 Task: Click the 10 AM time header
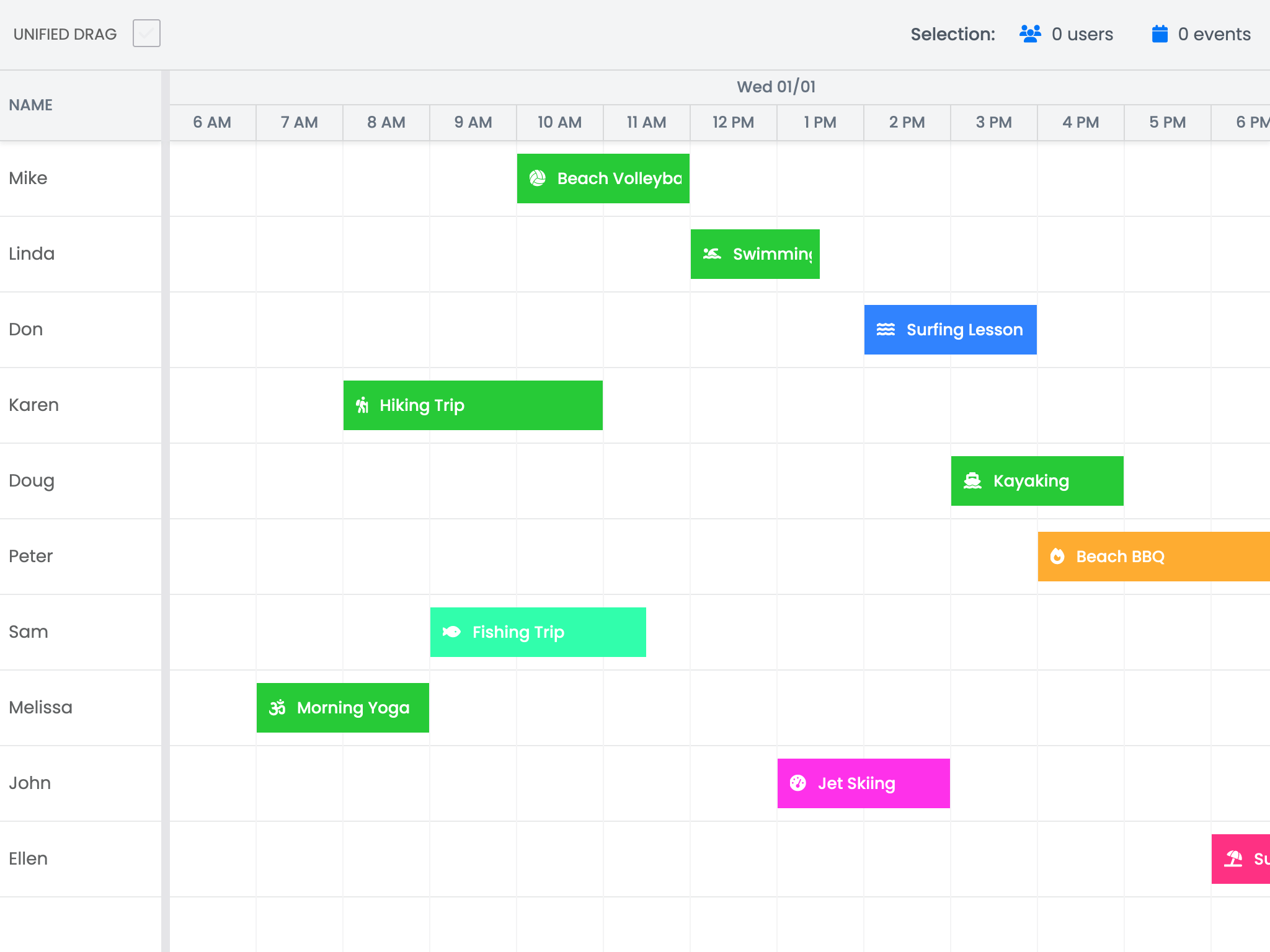[x=560, y=123]
